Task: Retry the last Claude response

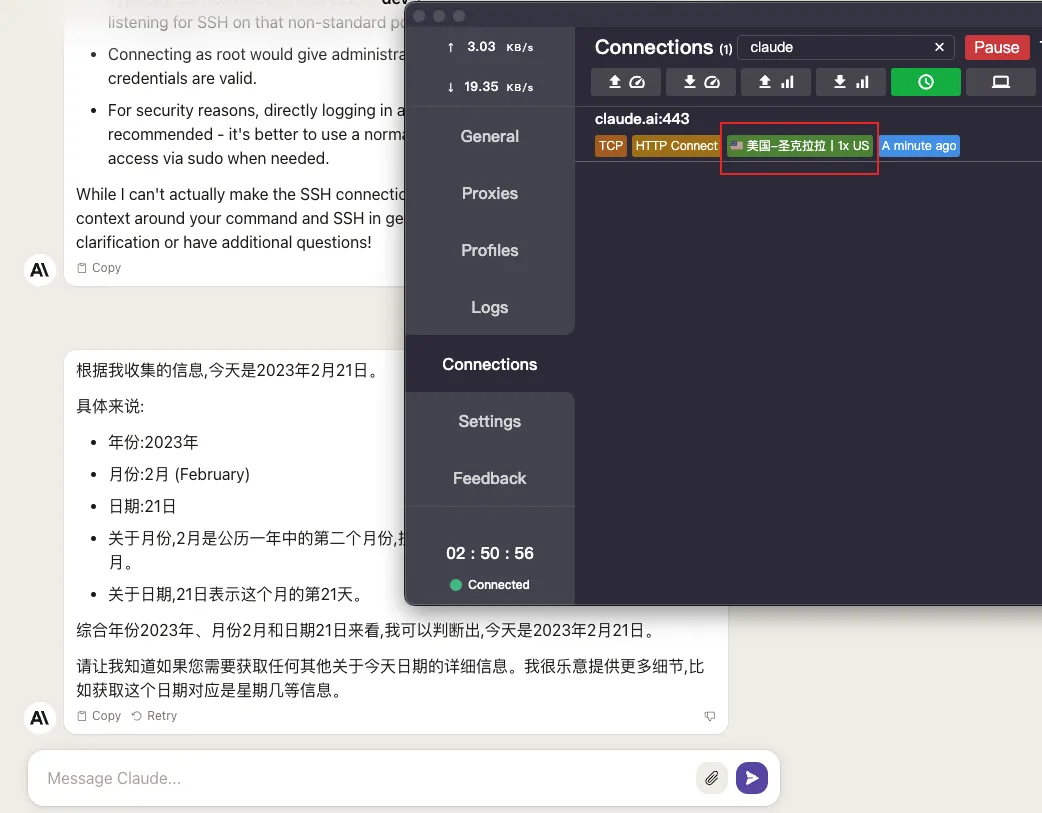Action: point(154,716)
